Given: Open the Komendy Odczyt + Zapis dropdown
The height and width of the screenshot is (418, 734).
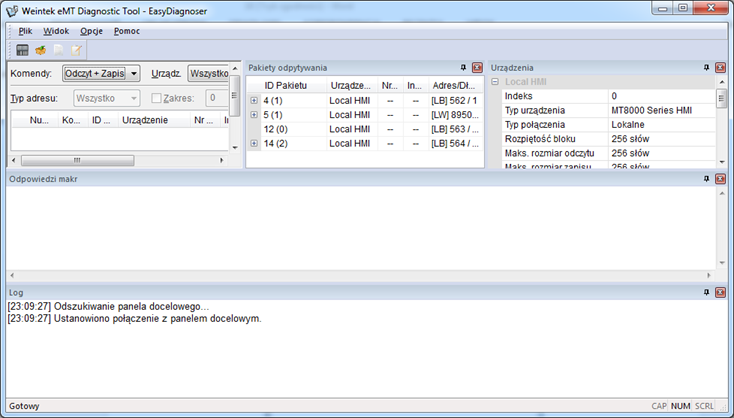Looking at the screenshot, I should (101, 73).
